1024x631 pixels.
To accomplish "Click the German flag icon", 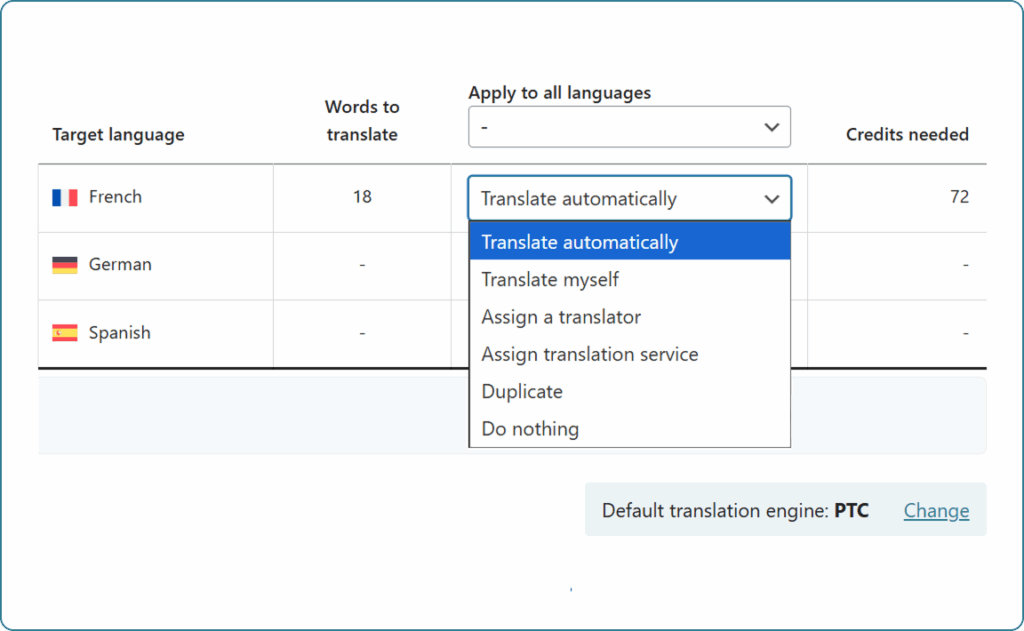I will coord(65,265).
